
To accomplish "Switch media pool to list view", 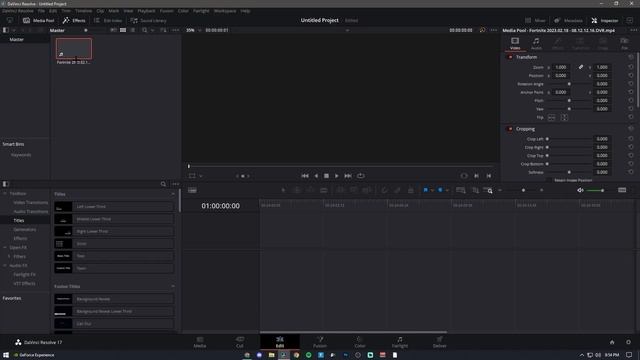I will 133,30.
